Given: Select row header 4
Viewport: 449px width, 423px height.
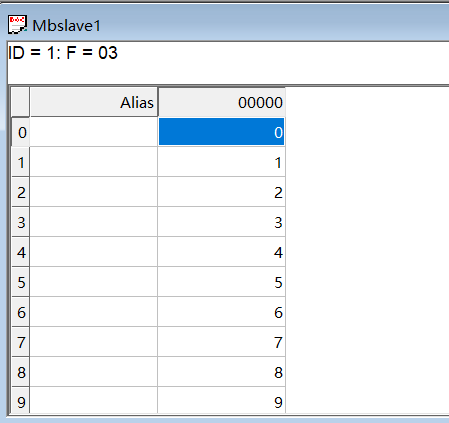Looking at the screenshot, I should tap(21, 252).
